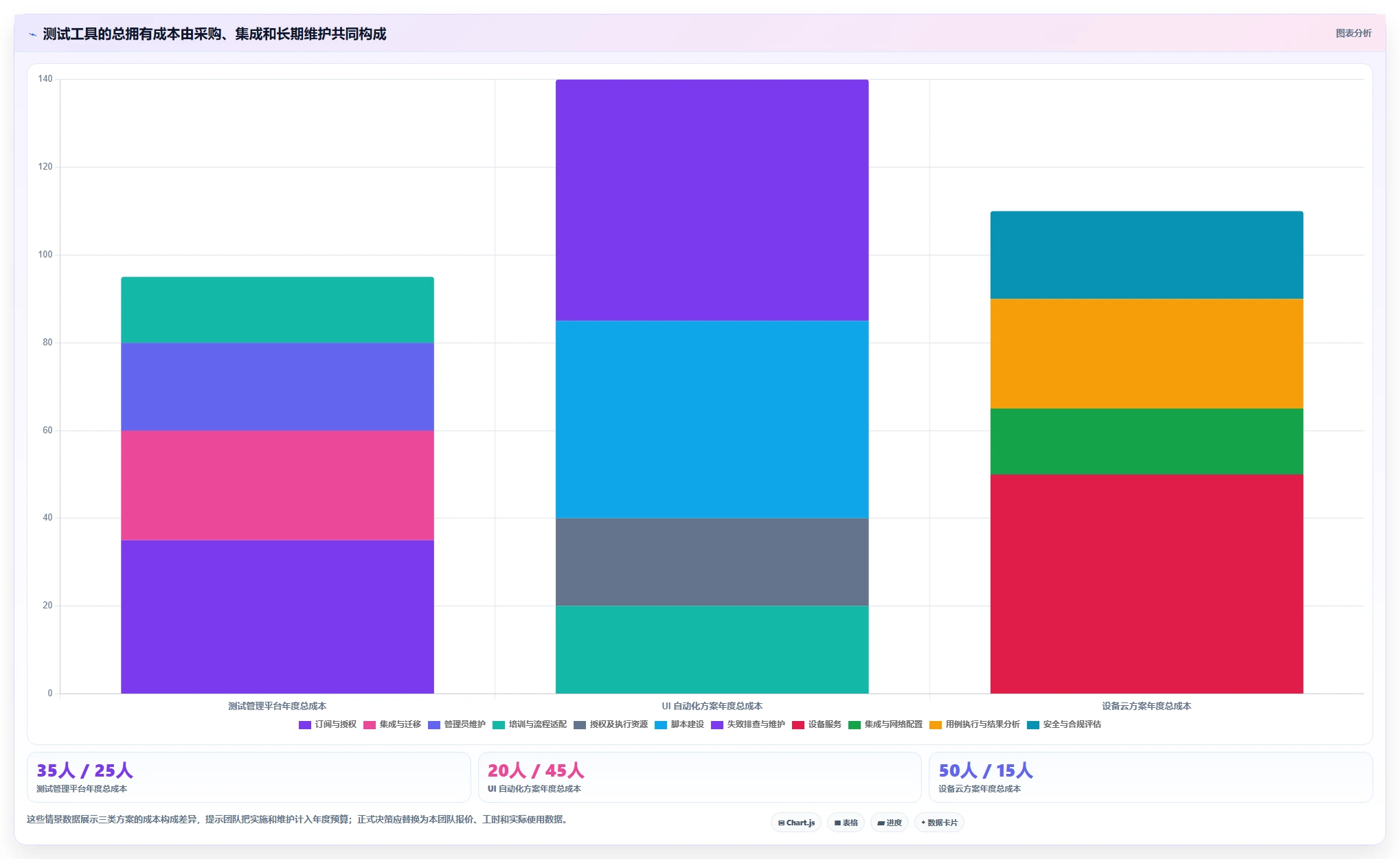Click the 设备云方案年度总成本 caption under 50人 / 15人

pos(980,789)
